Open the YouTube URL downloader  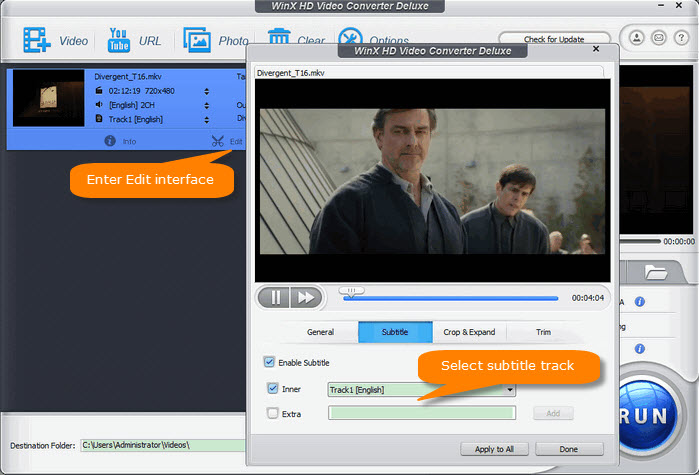[119, 40]
